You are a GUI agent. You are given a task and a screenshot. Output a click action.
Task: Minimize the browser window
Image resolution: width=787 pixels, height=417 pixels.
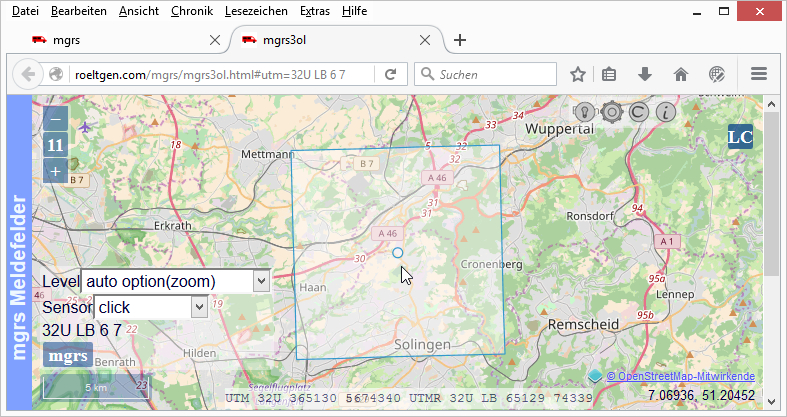[696, 12]
